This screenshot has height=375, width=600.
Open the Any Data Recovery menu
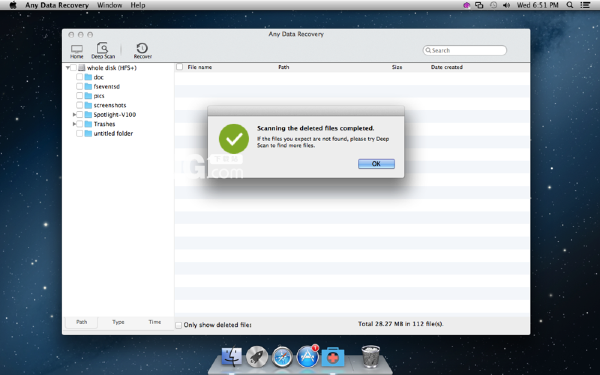tap(57, 5)
